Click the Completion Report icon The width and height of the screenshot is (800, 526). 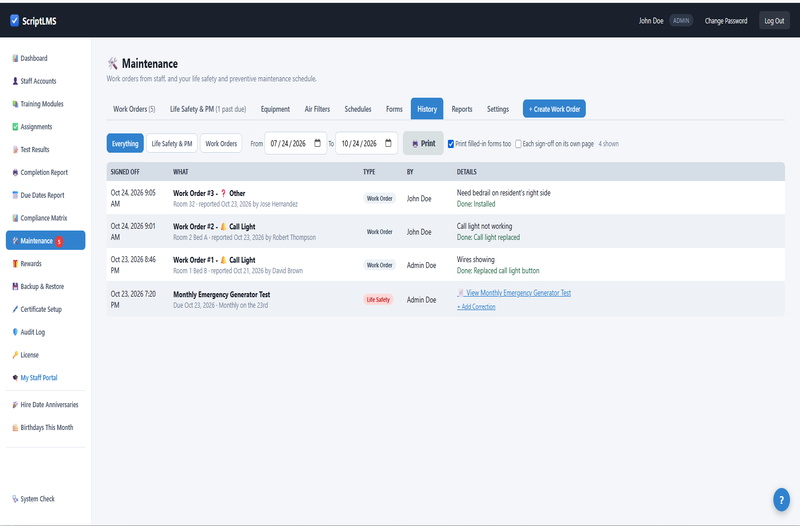point(15,172)
